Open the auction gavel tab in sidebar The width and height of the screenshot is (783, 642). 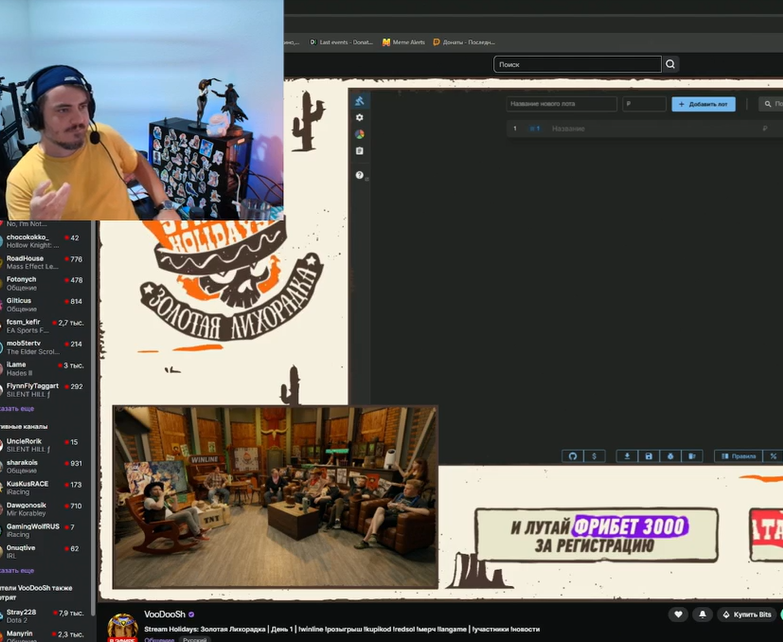[359, 101]
